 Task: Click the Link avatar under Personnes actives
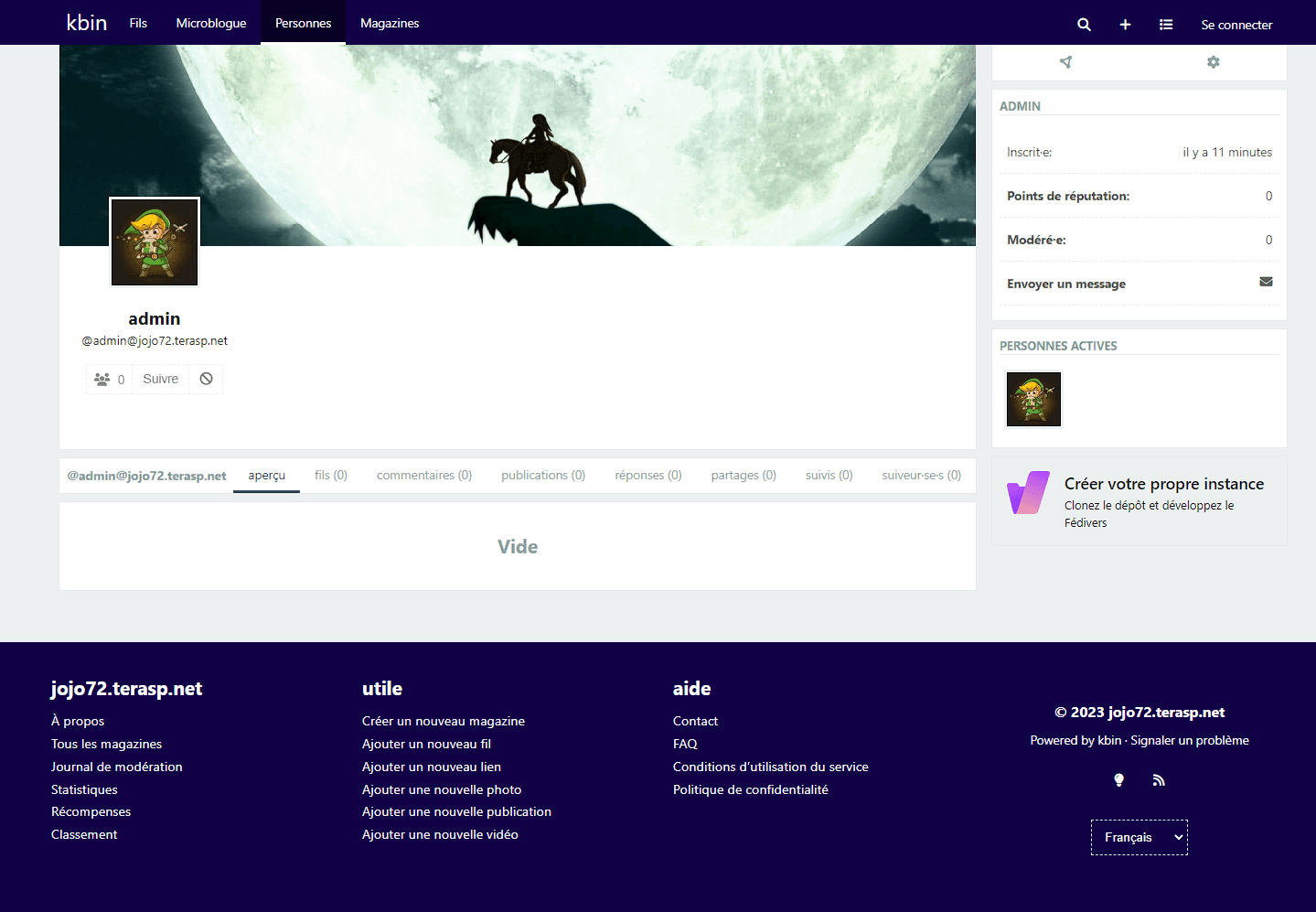click(x=1033, y=399)
